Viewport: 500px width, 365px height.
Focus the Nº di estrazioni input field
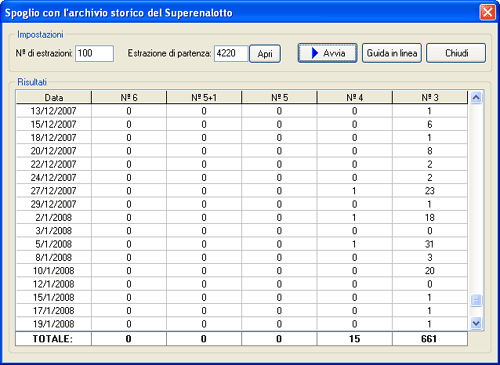pyautogui.click(x=94, y=53)
